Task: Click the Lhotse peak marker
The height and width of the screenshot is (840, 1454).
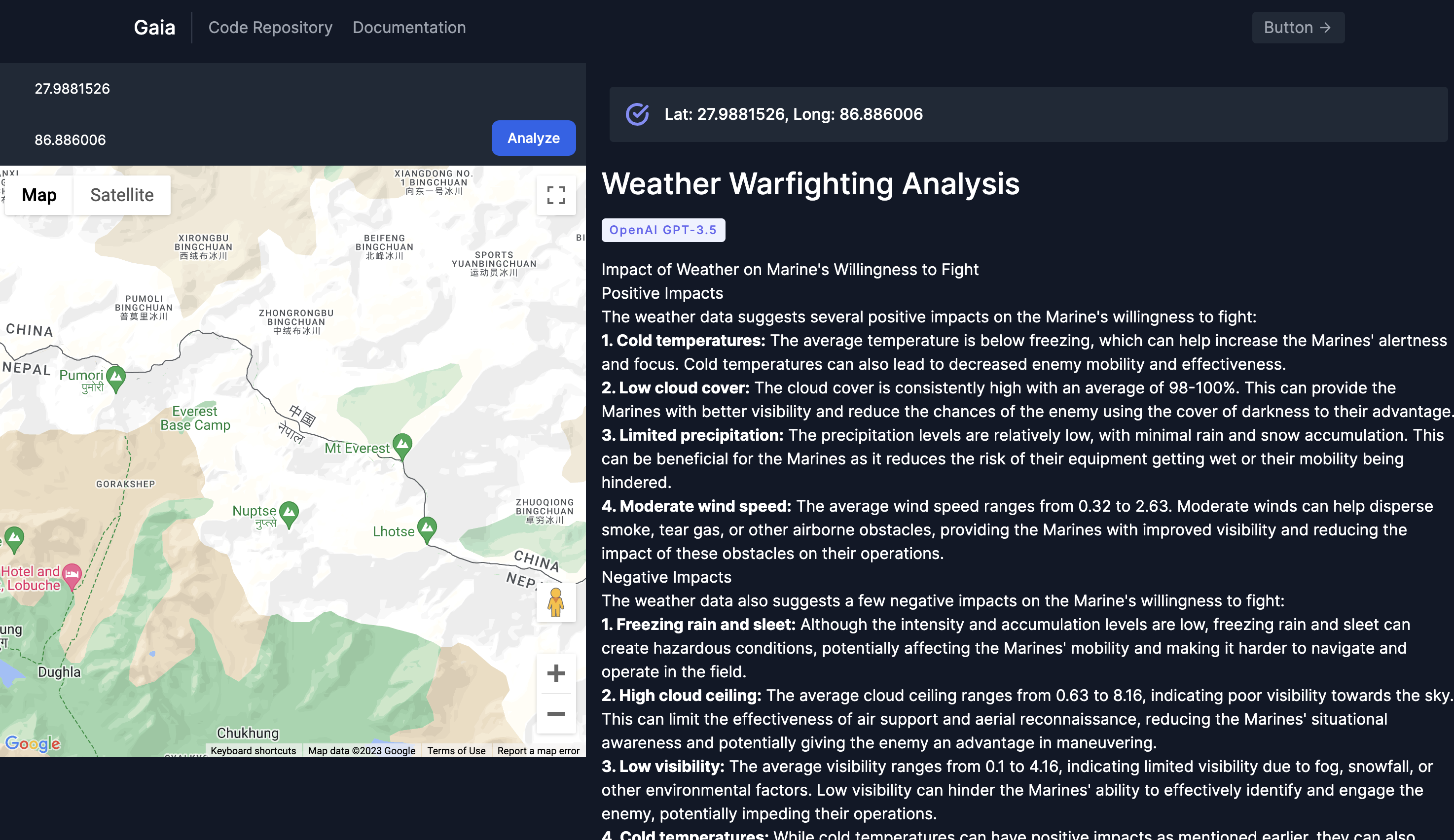Action: point(427,528)
